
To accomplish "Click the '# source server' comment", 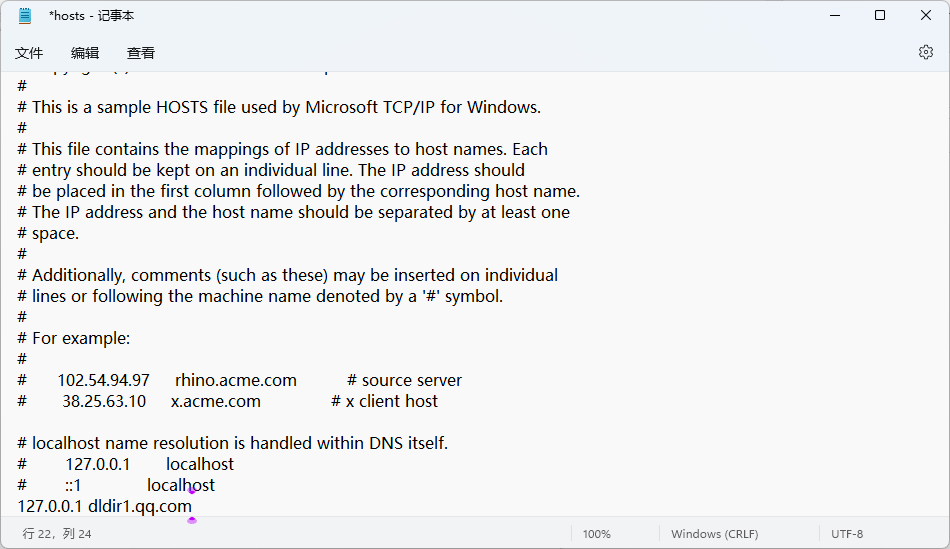I will pyautogui.click(x=404, y=380).
